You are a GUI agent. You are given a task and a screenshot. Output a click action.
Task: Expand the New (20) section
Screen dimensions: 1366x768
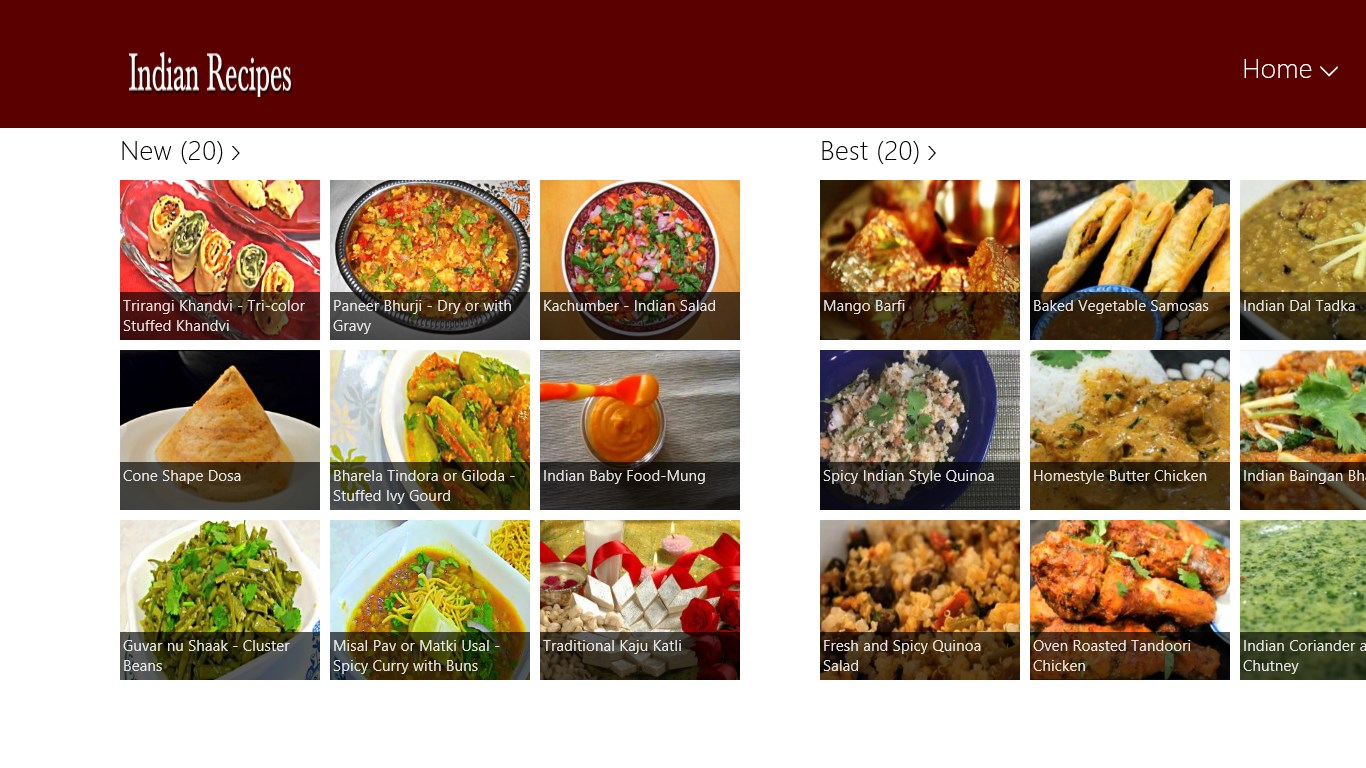tap(180, 151)
